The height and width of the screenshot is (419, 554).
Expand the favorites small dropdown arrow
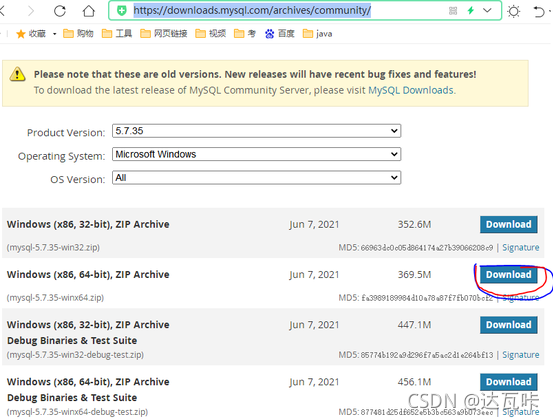point(54,34)
